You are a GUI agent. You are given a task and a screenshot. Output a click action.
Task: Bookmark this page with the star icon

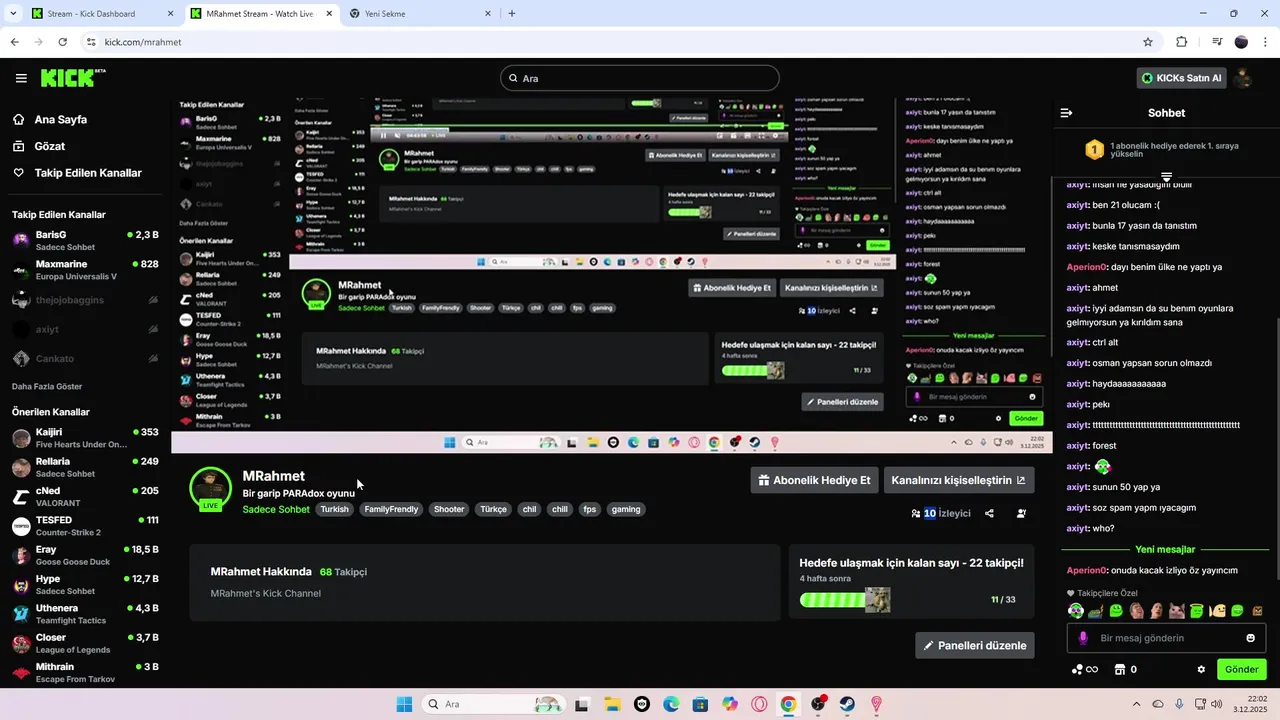[1148, 42]
